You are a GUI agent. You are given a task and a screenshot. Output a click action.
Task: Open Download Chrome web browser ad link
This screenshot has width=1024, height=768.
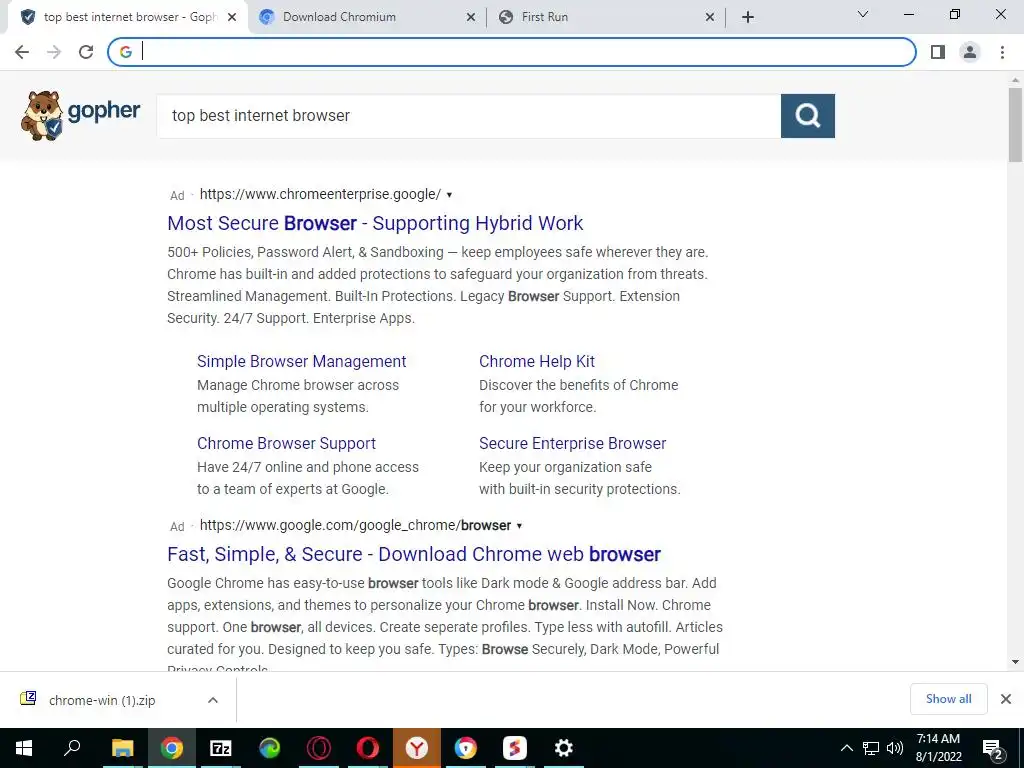click(x=414, y=554)
